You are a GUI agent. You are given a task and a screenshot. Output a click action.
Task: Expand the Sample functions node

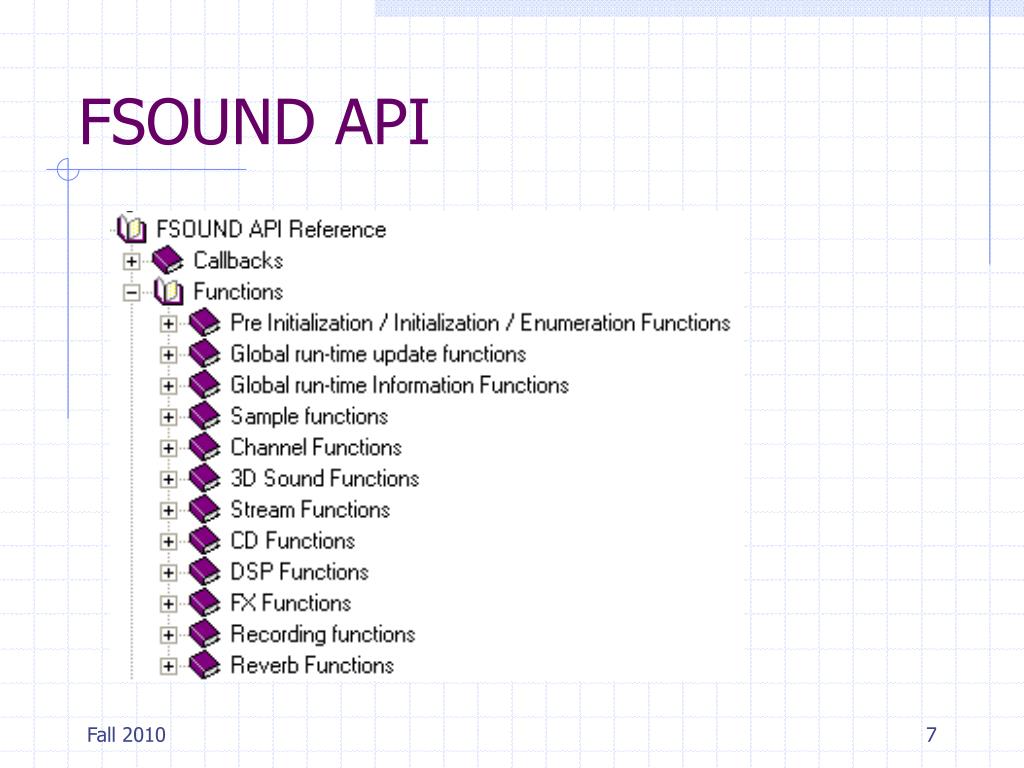click(168, 417)
